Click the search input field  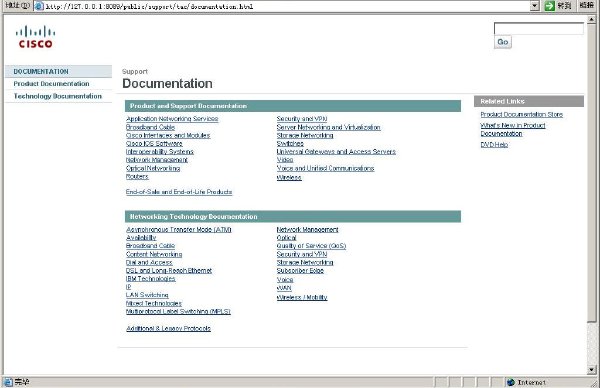coord(539,28)
